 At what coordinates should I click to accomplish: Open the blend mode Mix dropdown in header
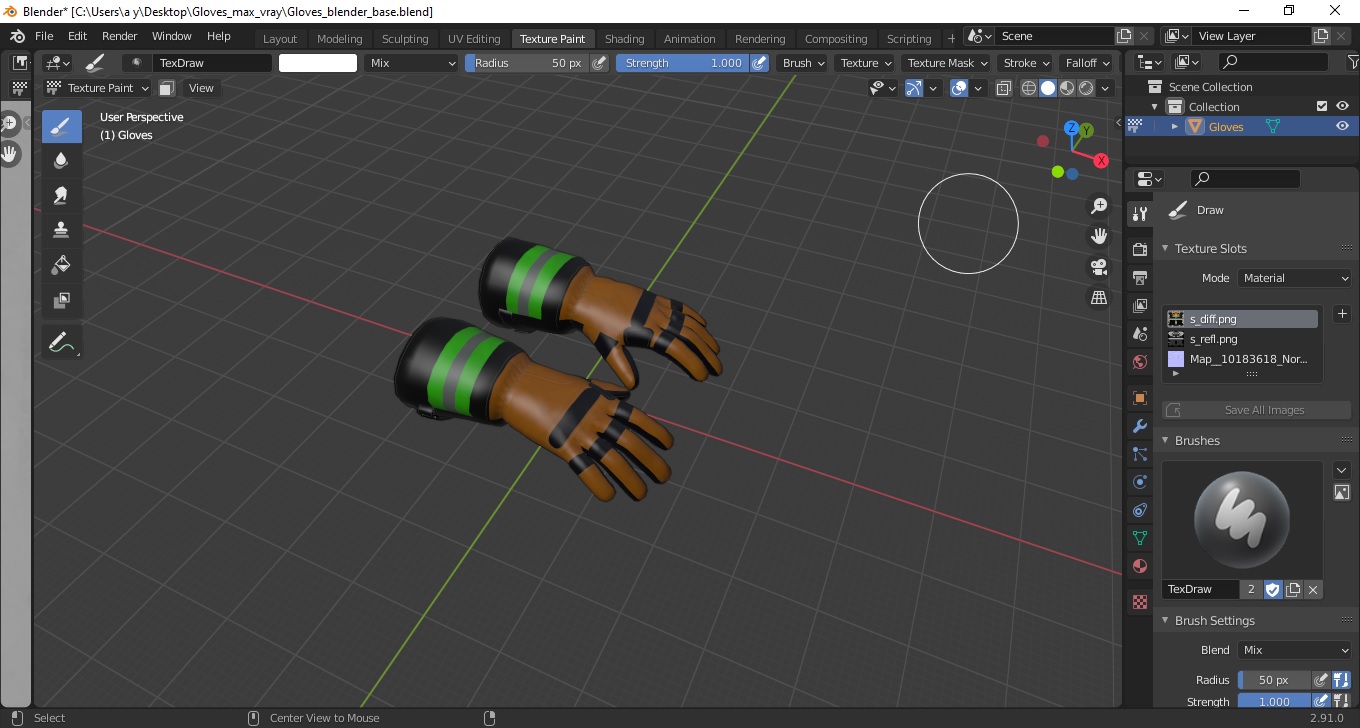[410, 63]
